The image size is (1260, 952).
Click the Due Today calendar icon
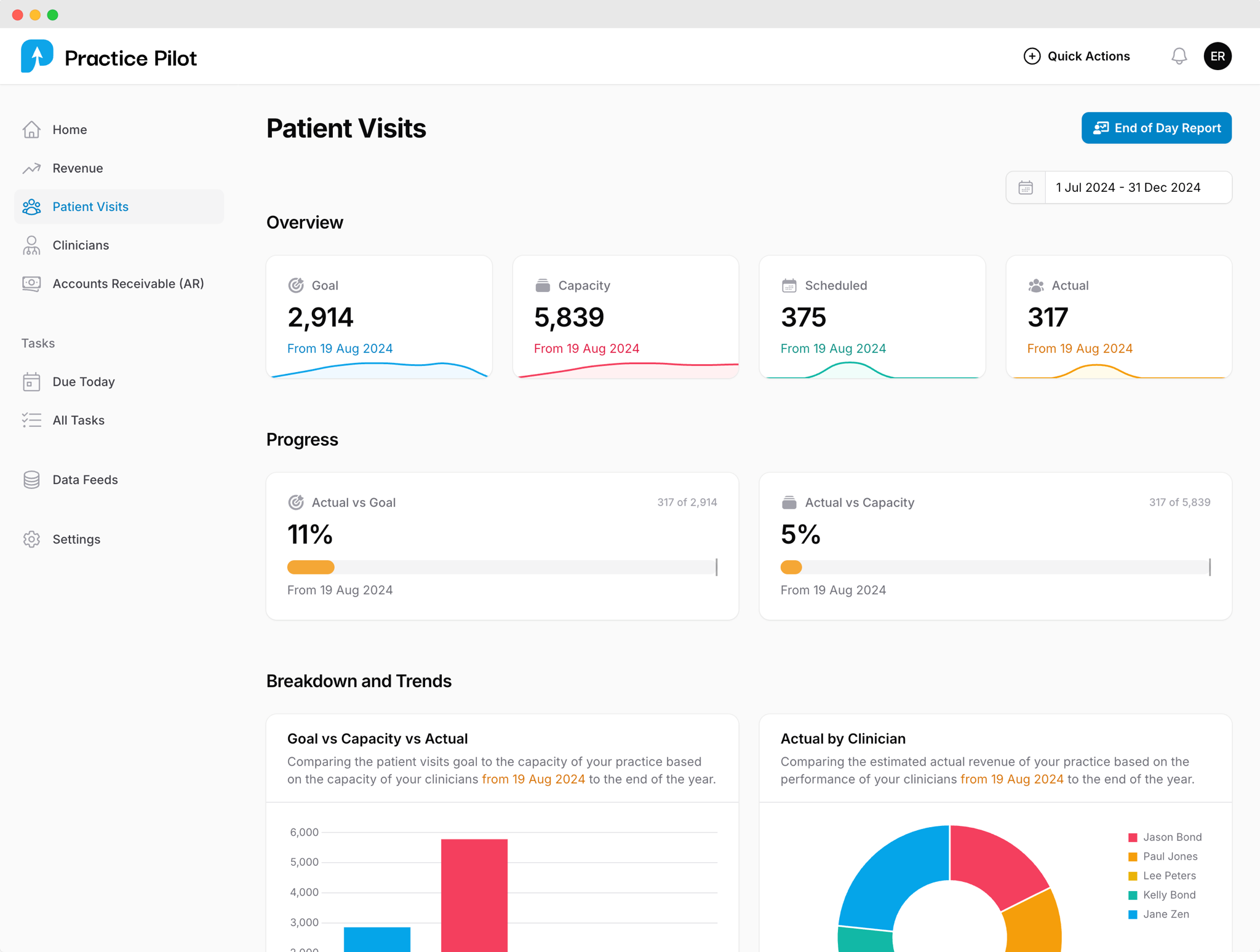point(31,382)
